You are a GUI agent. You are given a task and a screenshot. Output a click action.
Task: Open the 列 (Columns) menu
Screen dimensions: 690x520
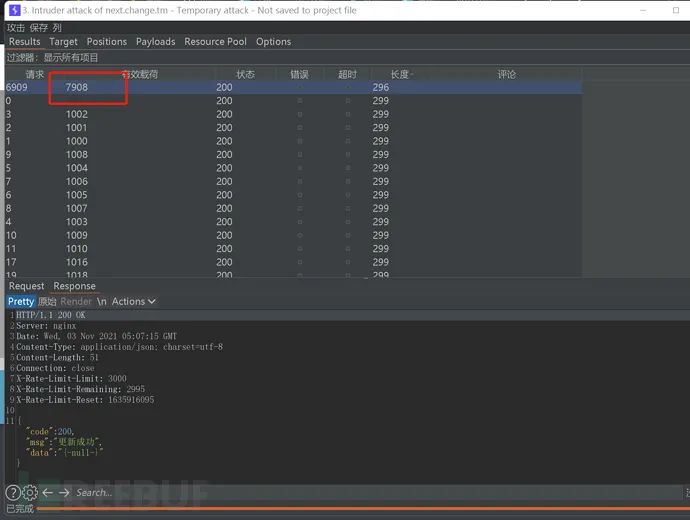point(57,27)
